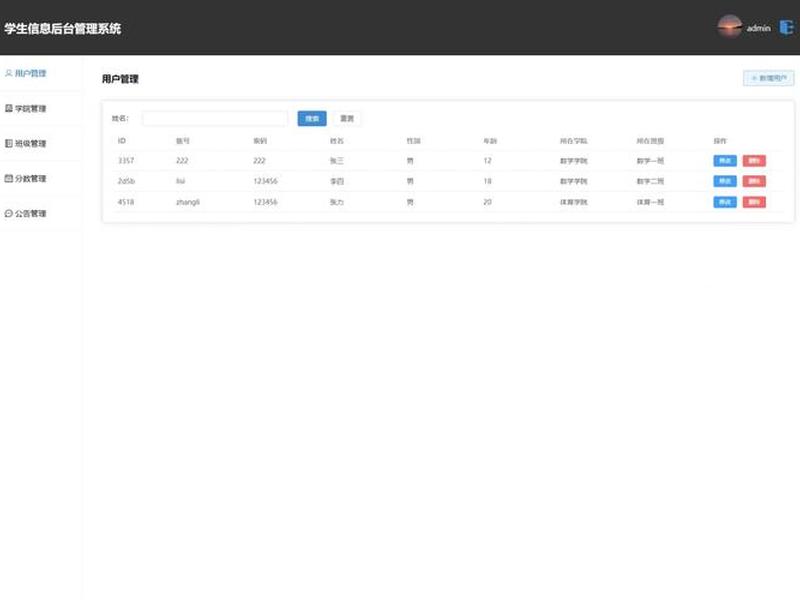This screenshot has width=800, height=600.
Task: Open 学院管理 in the sidebar
Action: click(x=26, y=109)
